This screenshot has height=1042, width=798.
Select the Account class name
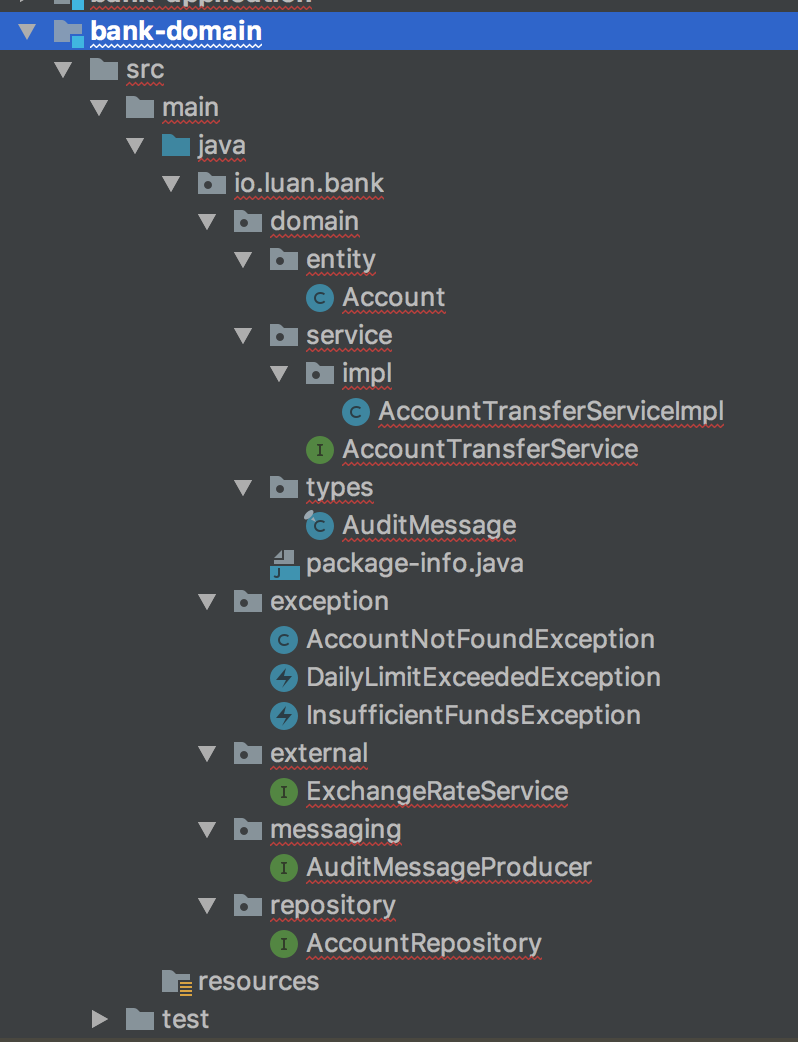(x=393, y=298)
